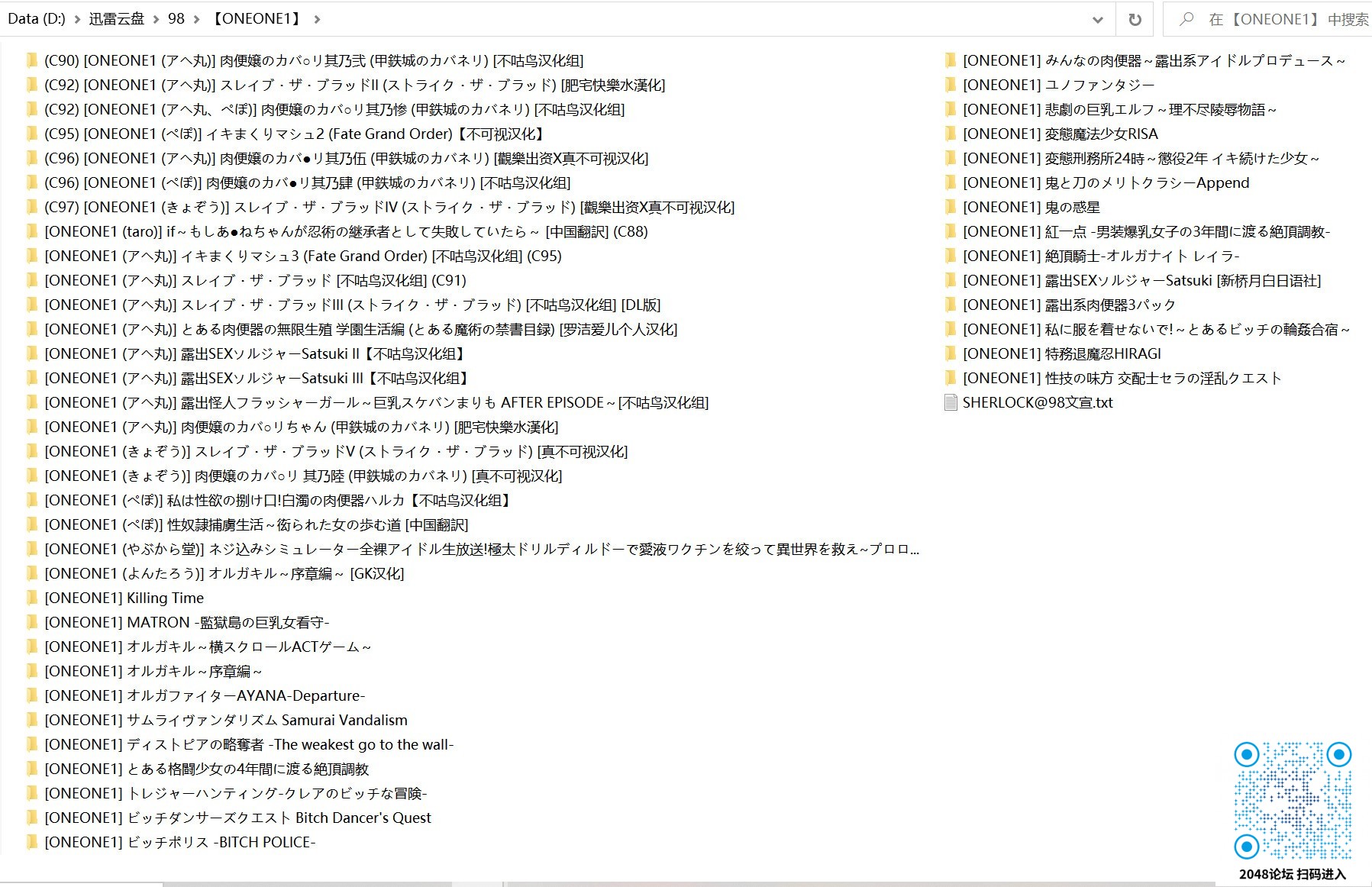
Task: Select folder icon of the (taro) C88 entry
Action: 31,231
